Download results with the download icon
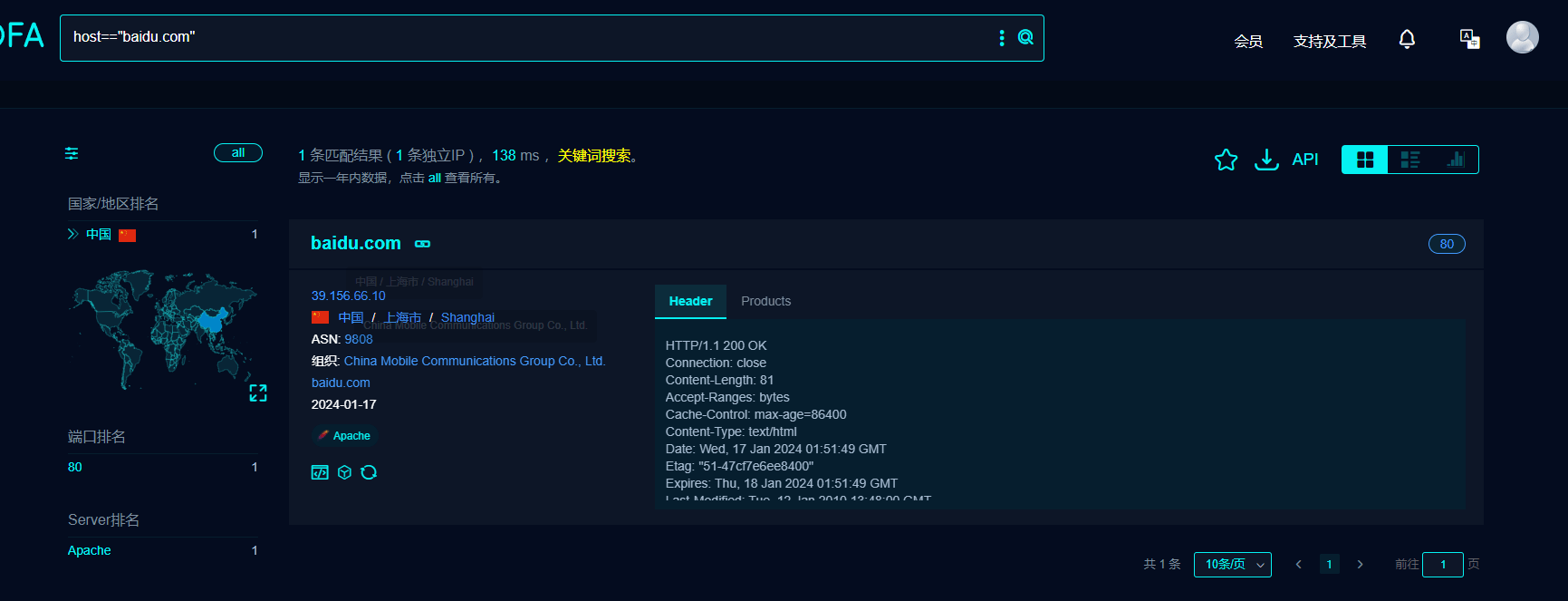 click(1265, 160)
